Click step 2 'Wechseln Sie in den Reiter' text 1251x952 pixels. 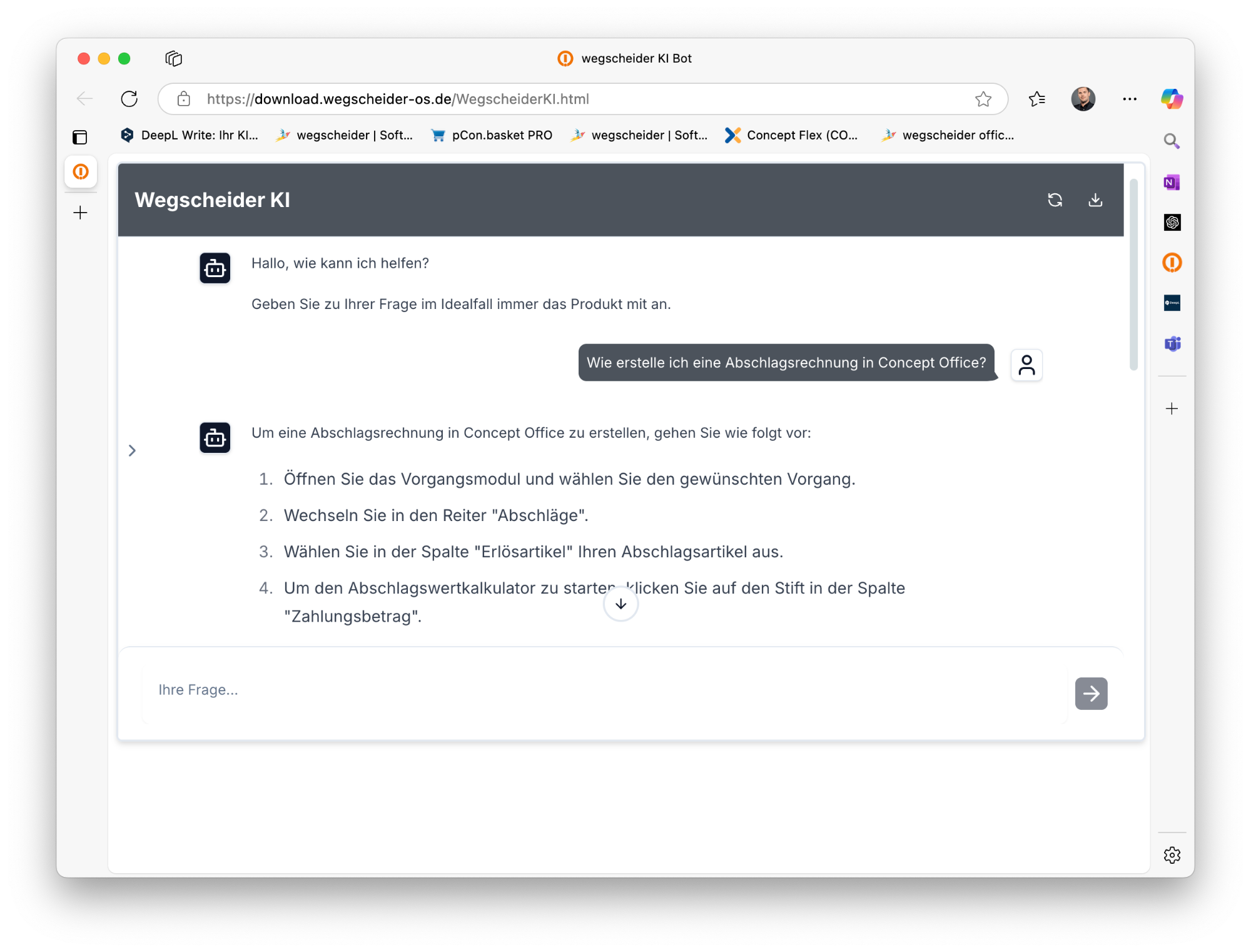(436, 515)
